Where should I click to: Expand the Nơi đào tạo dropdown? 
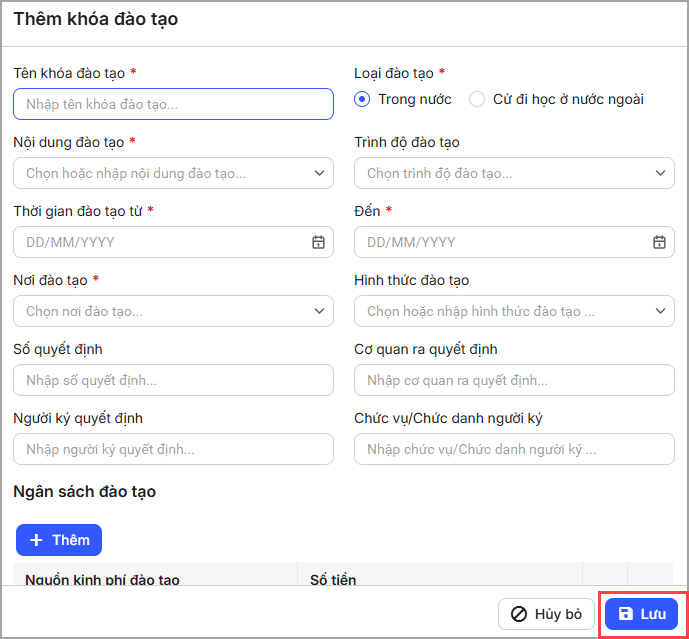pos(173,311)
